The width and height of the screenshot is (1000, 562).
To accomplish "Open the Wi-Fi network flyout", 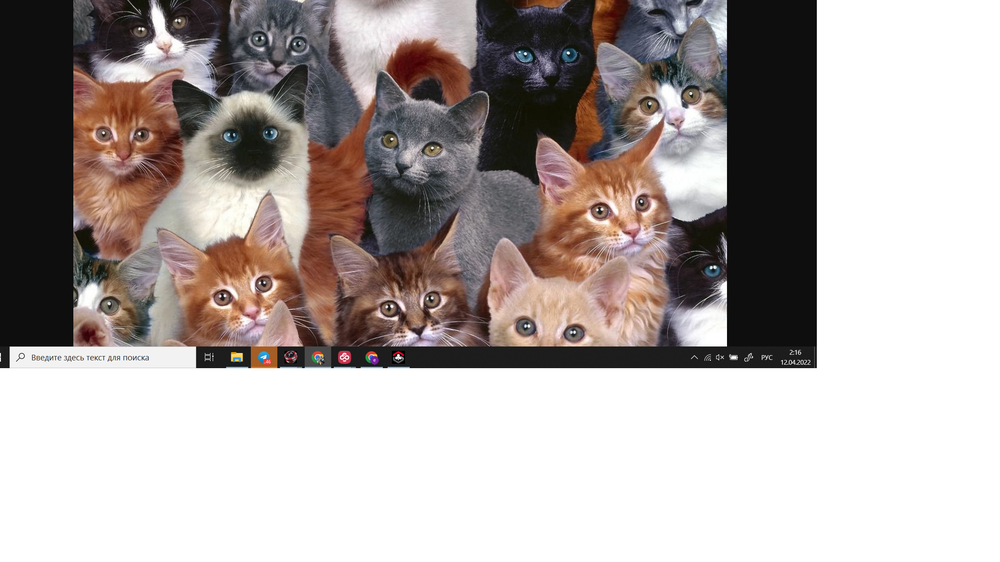I will pyautogui.click(x=707, y=357).
